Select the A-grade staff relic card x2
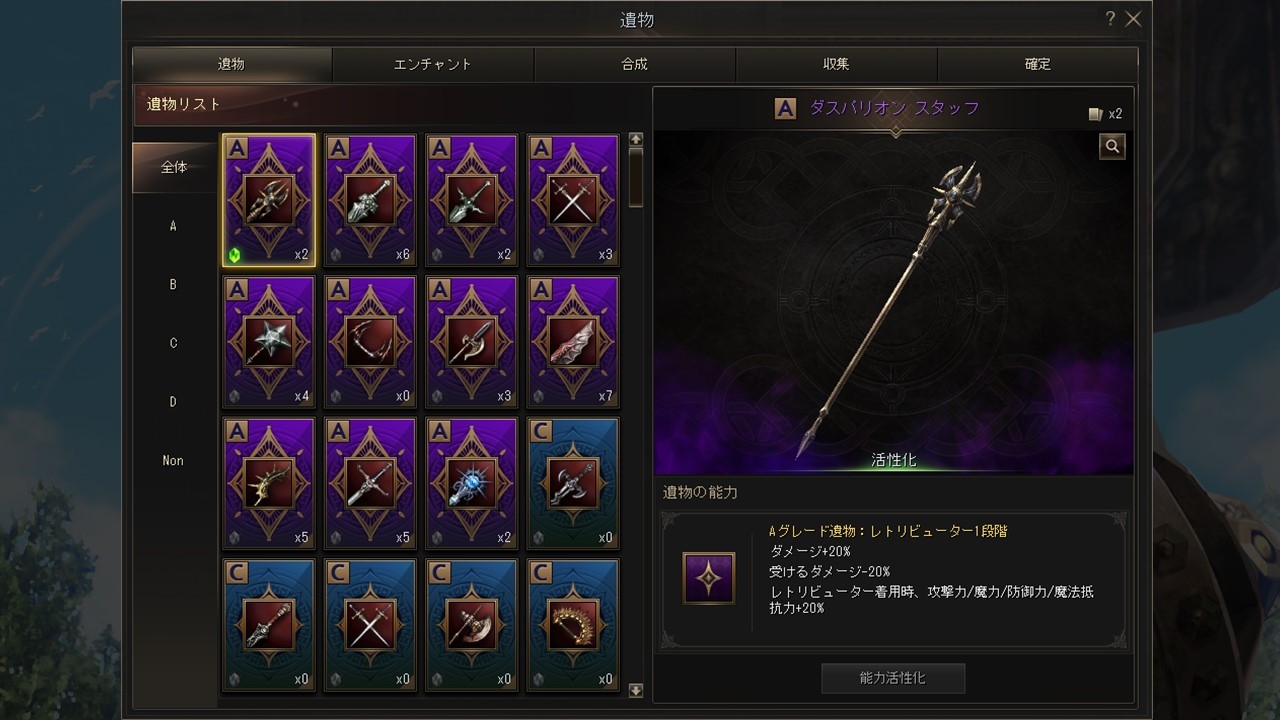The height and width of the screenshot is (720, 1280). click(268, 200)
